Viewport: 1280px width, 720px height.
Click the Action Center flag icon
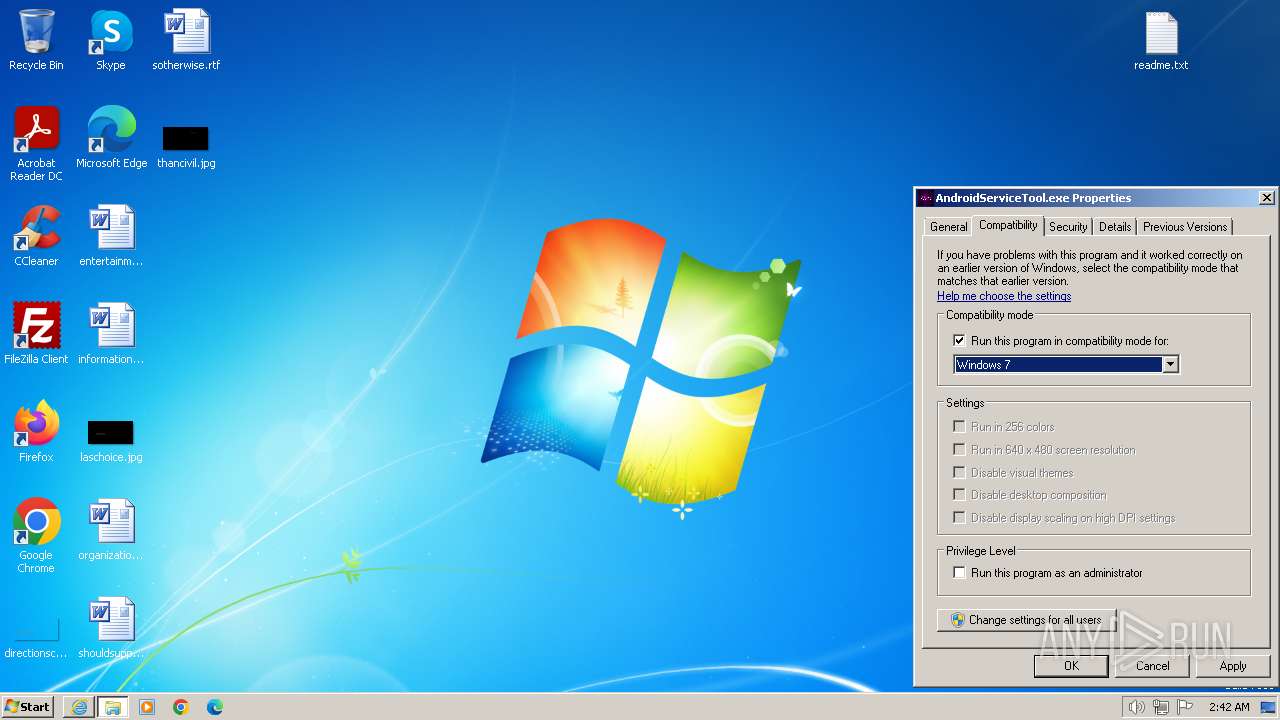(1185, 707)
